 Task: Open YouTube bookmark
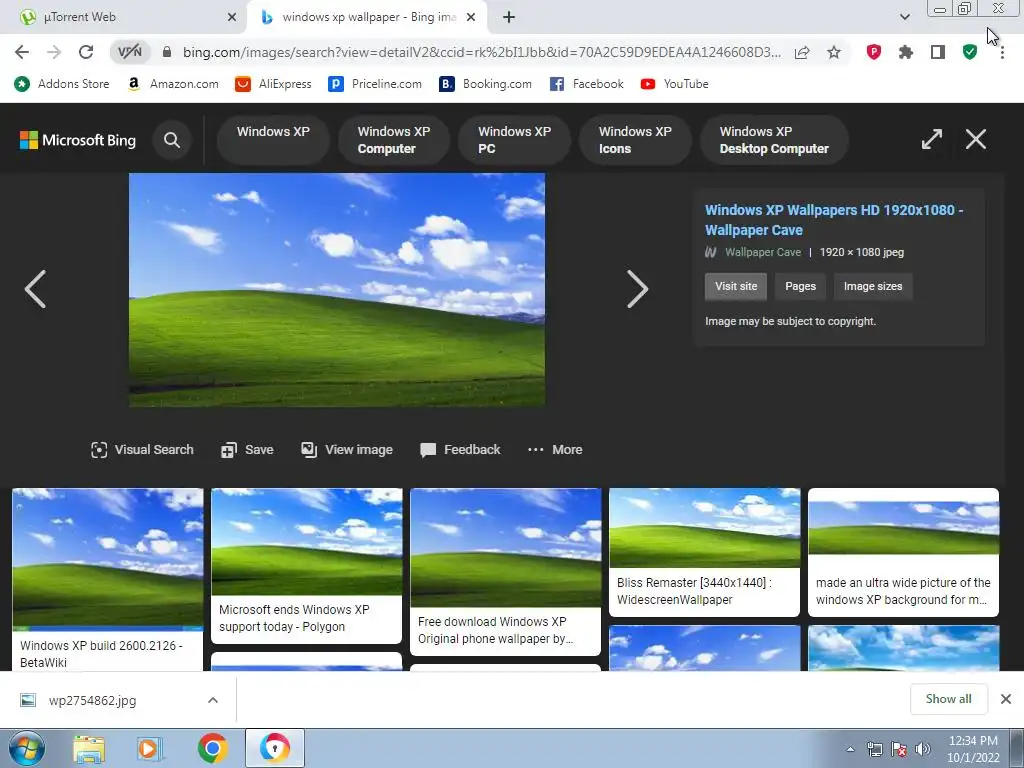675,84
